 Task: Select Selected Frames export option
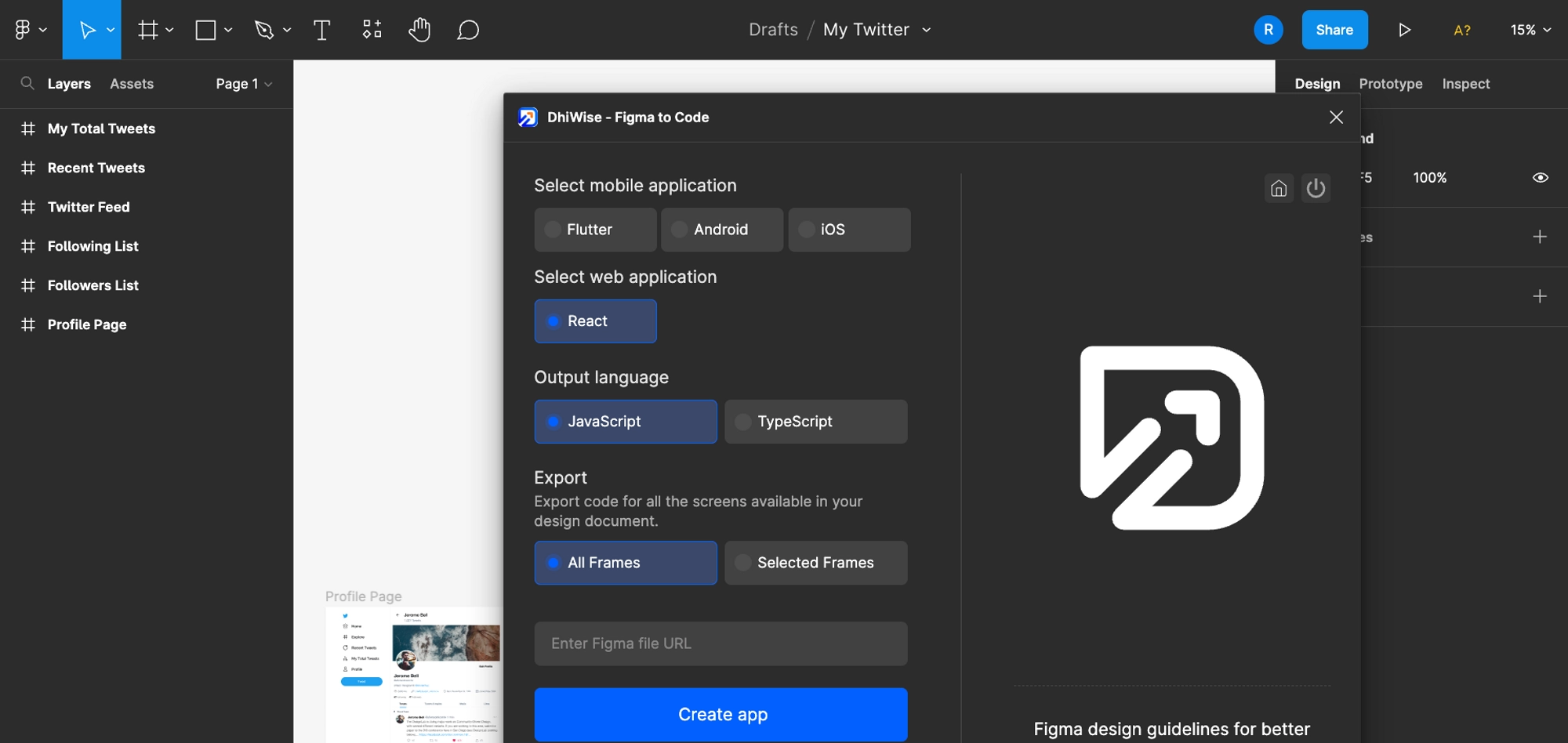(x=816, y=563)
